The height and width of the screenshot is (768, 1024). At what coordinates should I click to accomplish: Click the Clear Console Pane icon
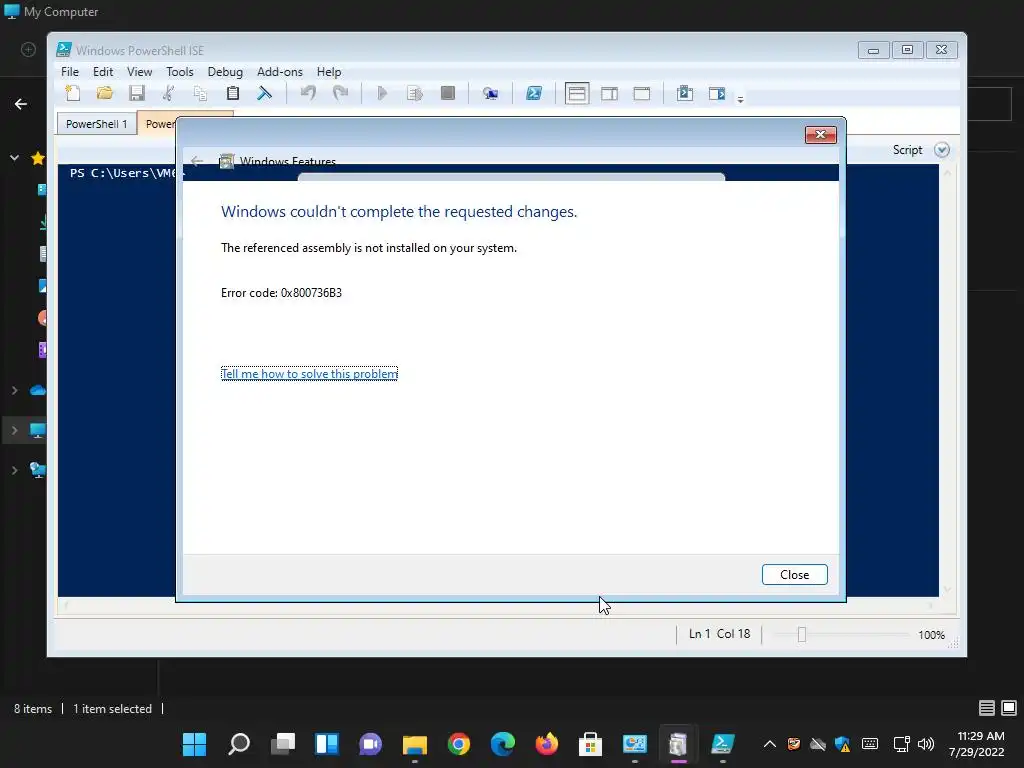[264, 93]
